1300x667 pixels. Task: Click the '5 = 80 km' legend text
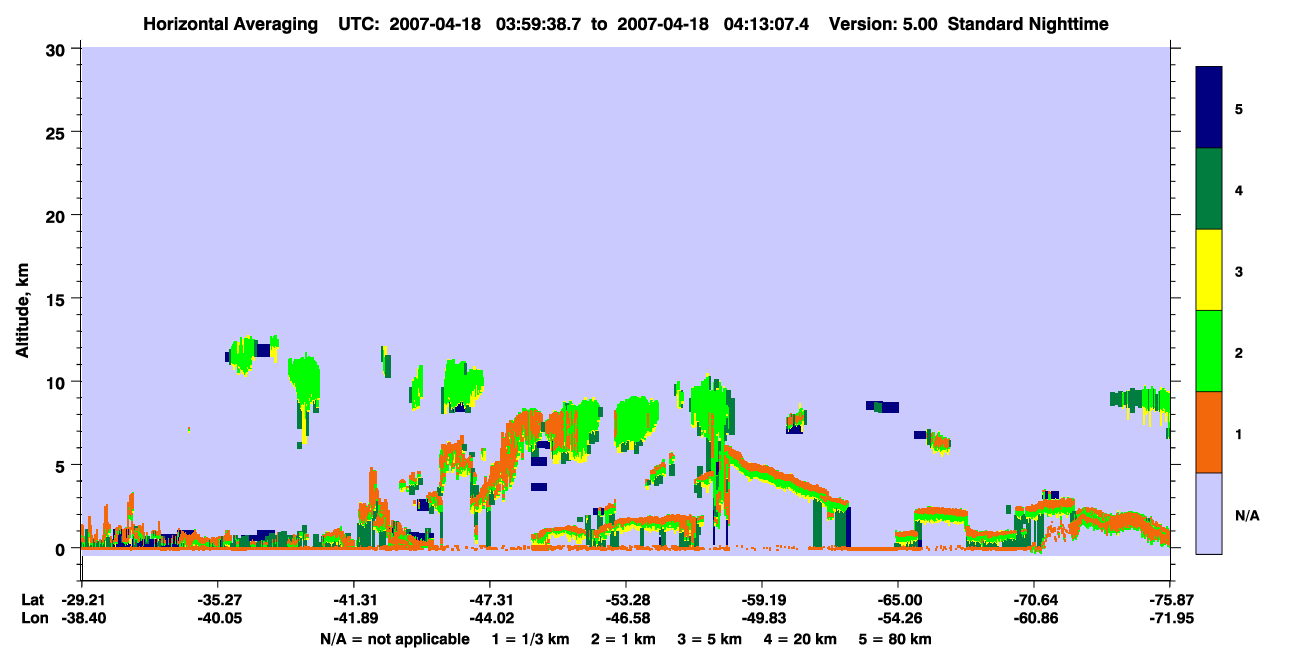click(x=896, y=639)
